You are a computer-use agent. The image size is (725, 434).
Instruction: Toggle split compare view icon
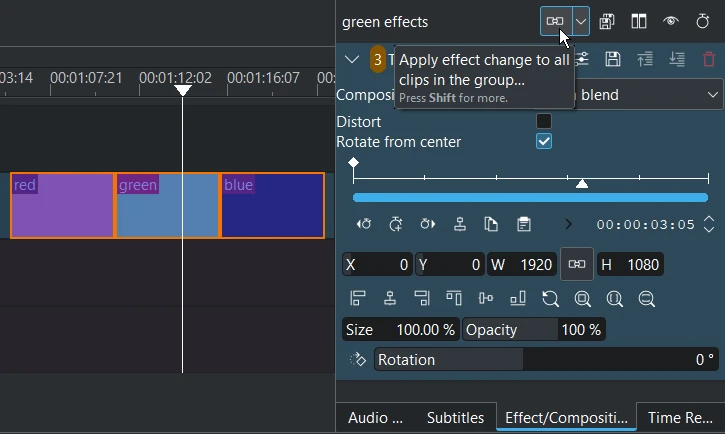coord(639,21)
